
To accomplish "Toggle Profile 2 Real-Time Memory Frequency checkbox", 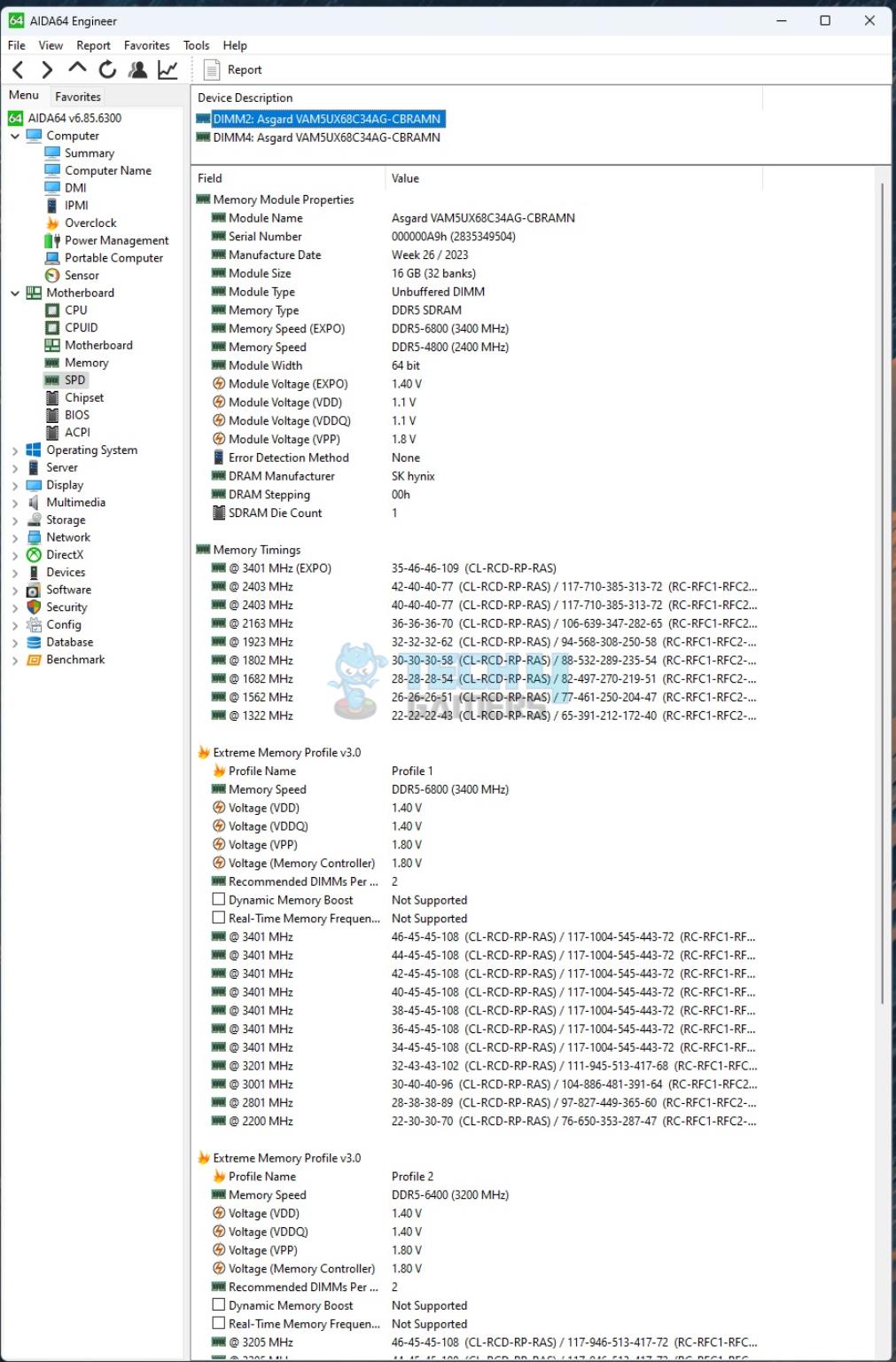I will click(x=218, y=1323).
